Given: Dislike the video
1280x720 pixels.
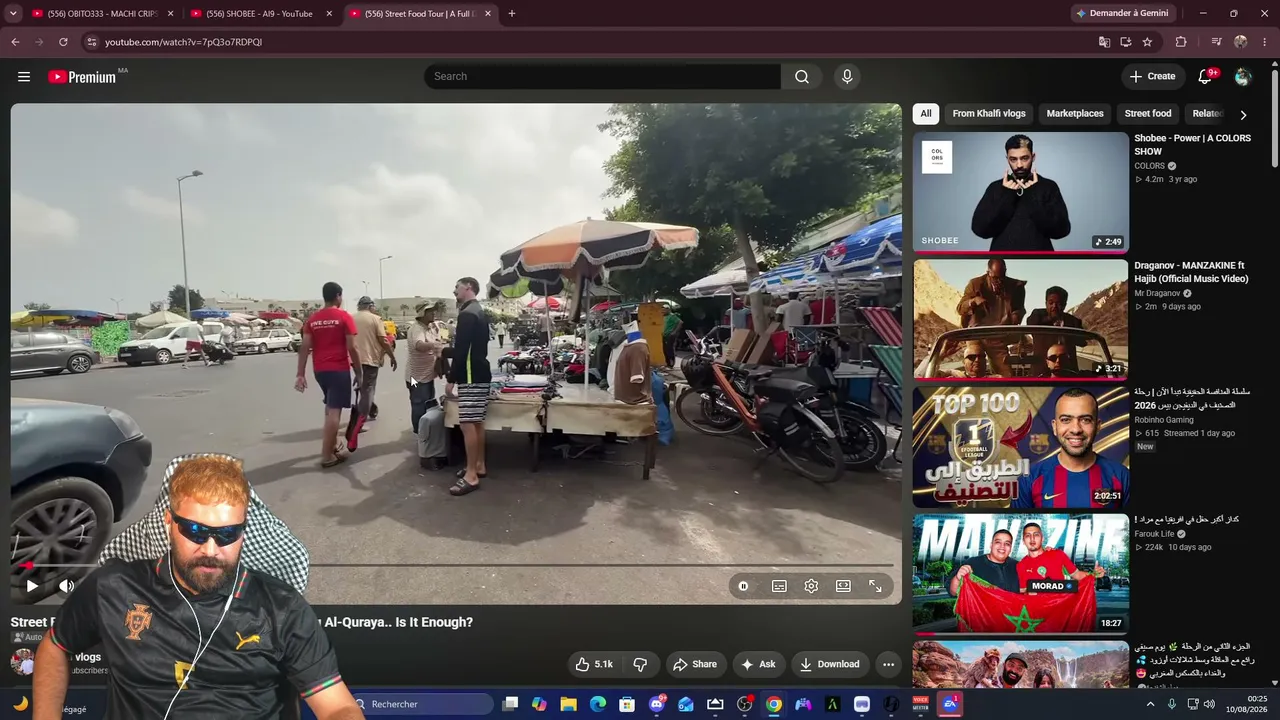Looking at the screenshot, I should pos(640,664).
